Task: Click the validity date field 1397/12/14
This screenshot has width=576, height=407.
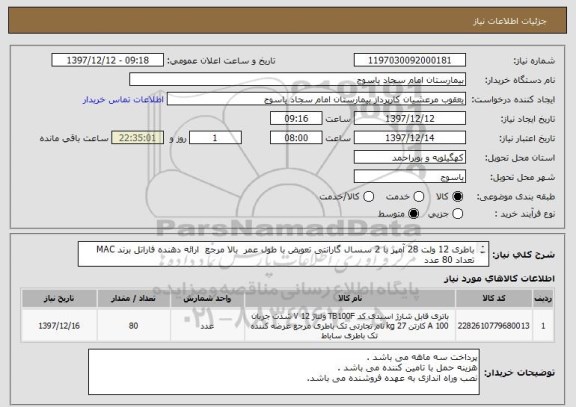Action: (x=410, y=138)
